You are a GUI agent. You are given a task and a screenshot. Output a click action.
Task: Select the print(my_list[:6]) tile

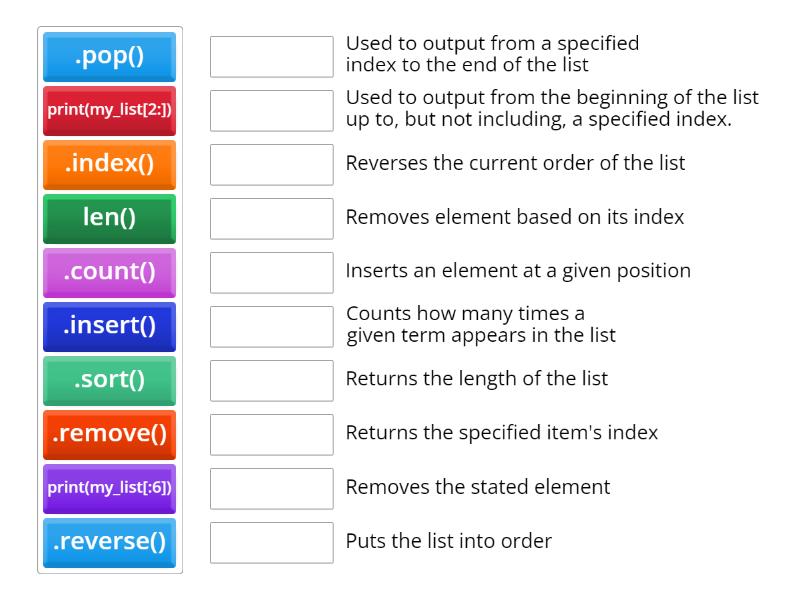pyautogui.click(x=109, y=489)
